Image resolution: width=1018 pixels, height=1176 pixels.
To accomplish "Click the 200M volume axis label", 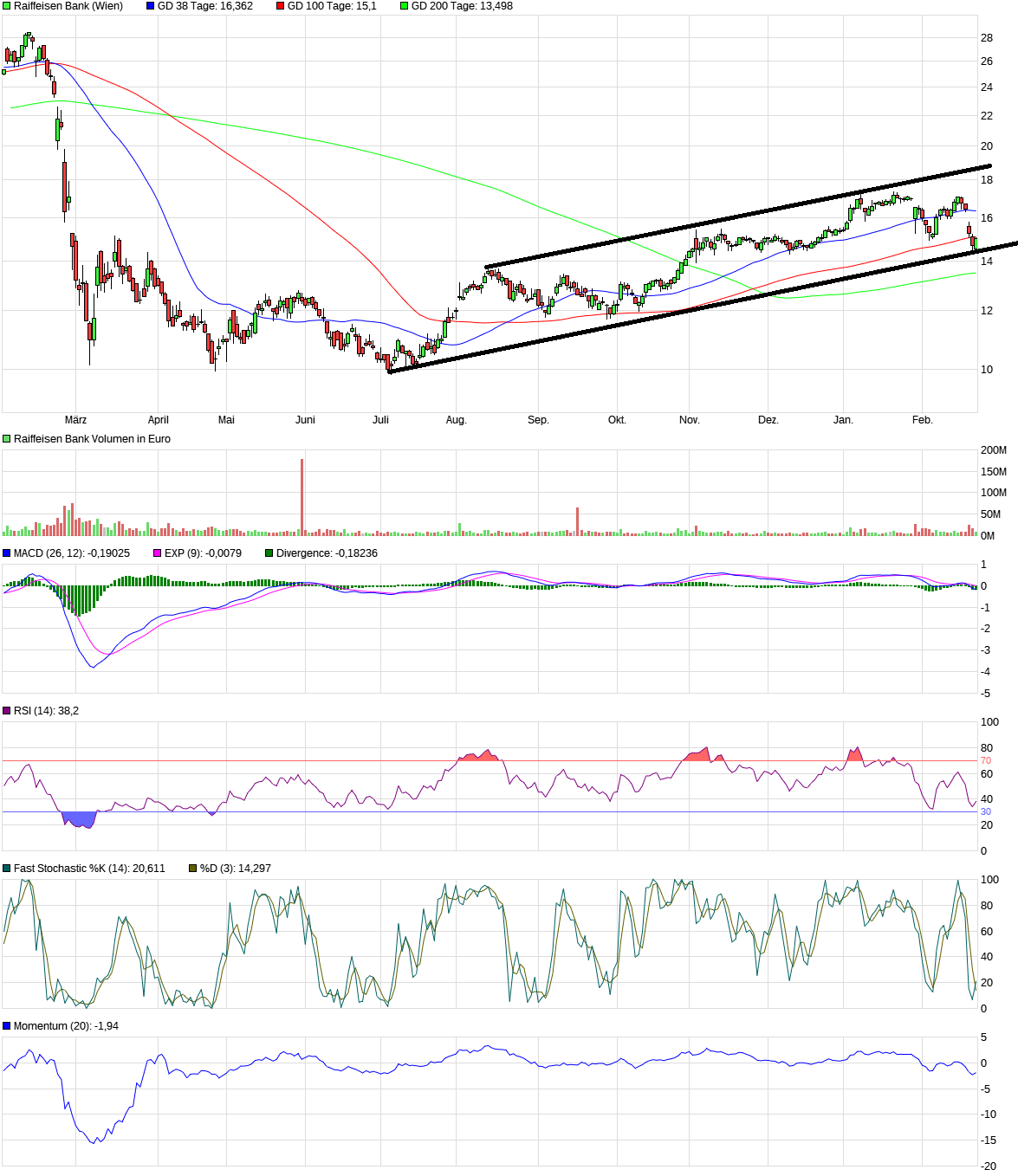I will [993, 449].
